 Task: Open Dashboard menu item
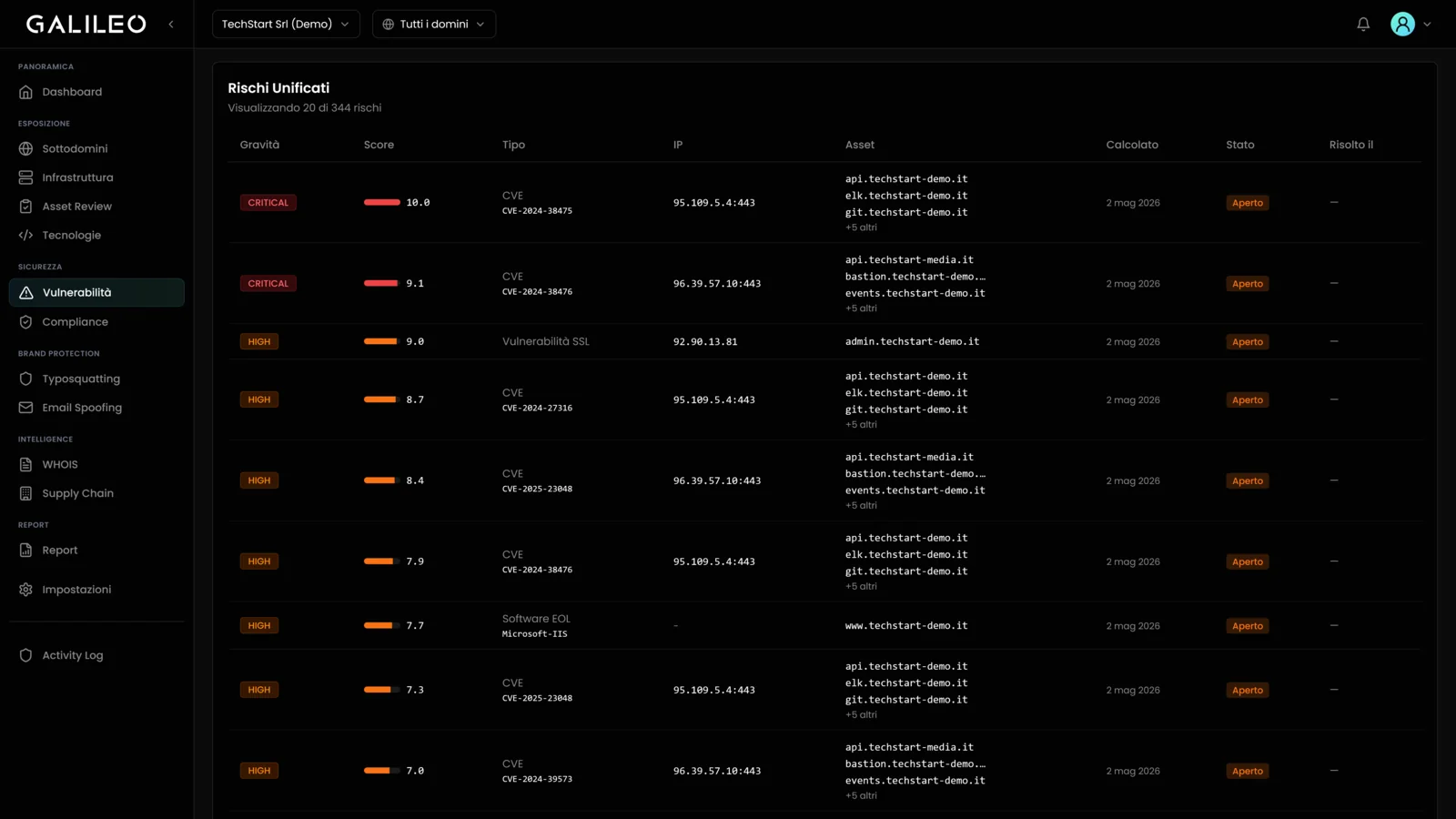[96, 92]
